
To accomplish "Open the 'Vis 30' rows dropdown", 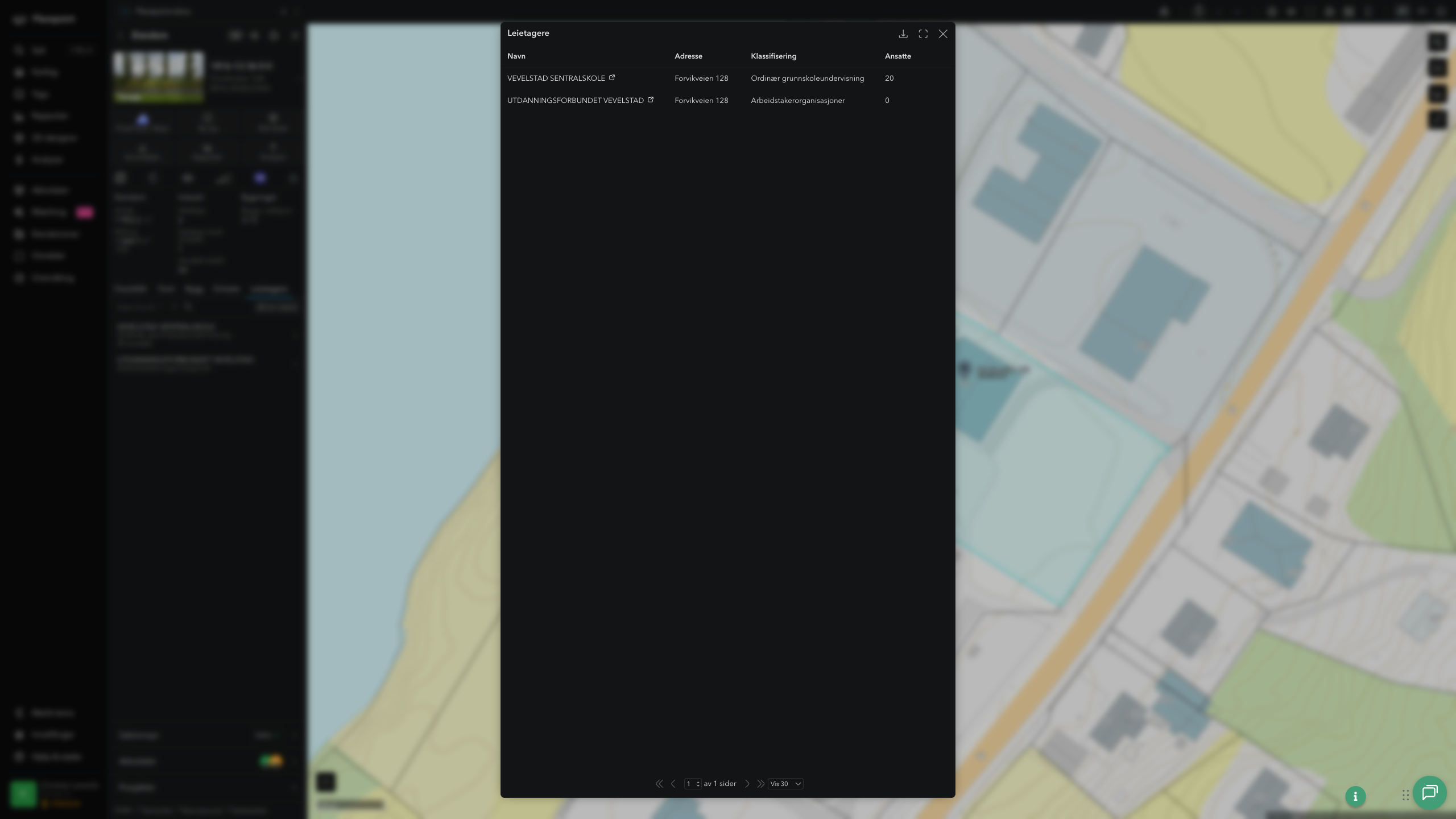I will click(785, 784).
